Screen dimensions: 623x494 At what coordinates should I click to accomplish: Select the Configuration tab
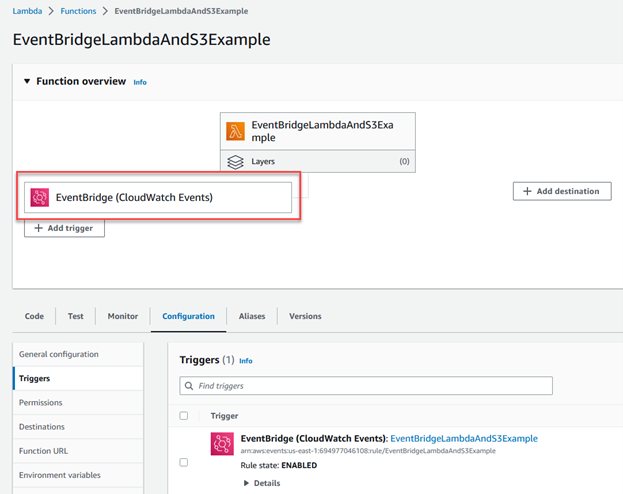pyautogui.click(x=188, y=316)
